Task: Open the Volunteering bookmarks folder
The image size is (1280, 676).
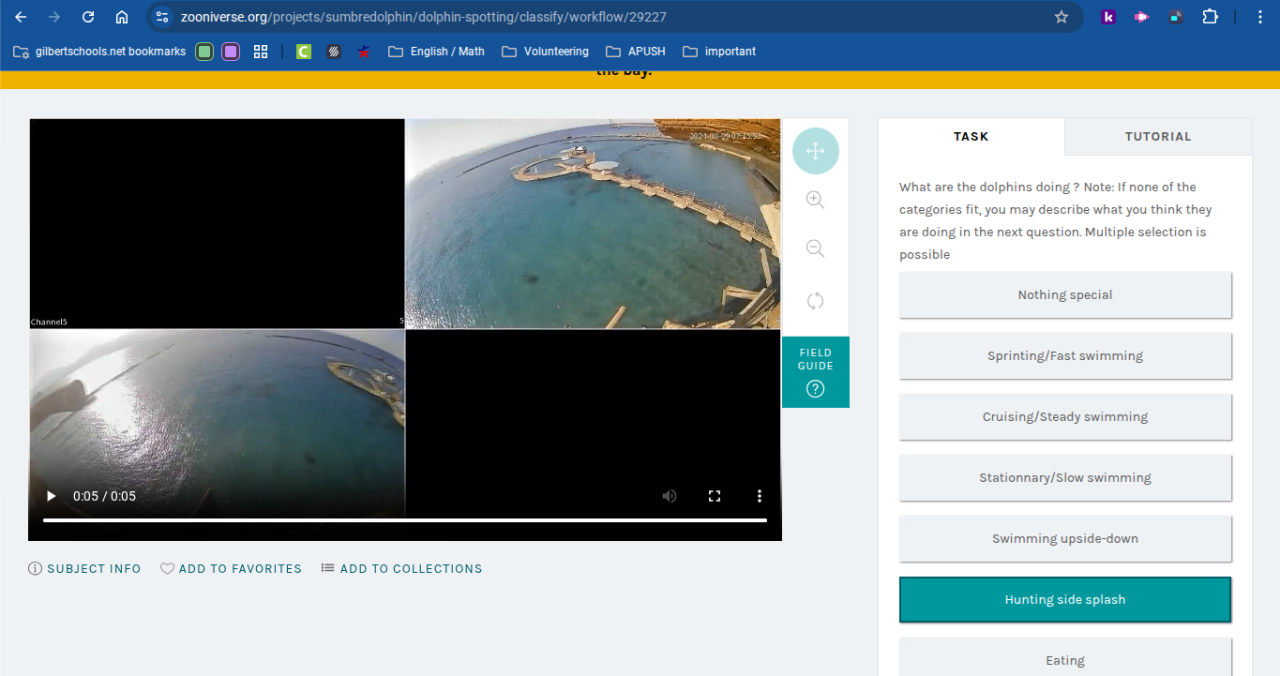Action: point(545,51)
